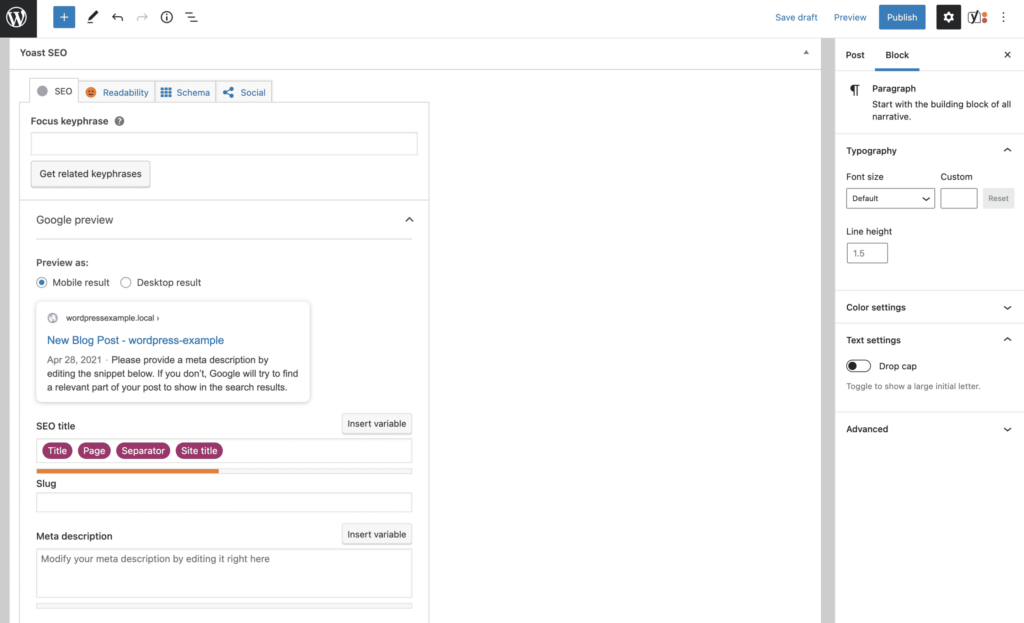Click the Custom font size field
The image size is (1024, 623).
click(959, 199)
